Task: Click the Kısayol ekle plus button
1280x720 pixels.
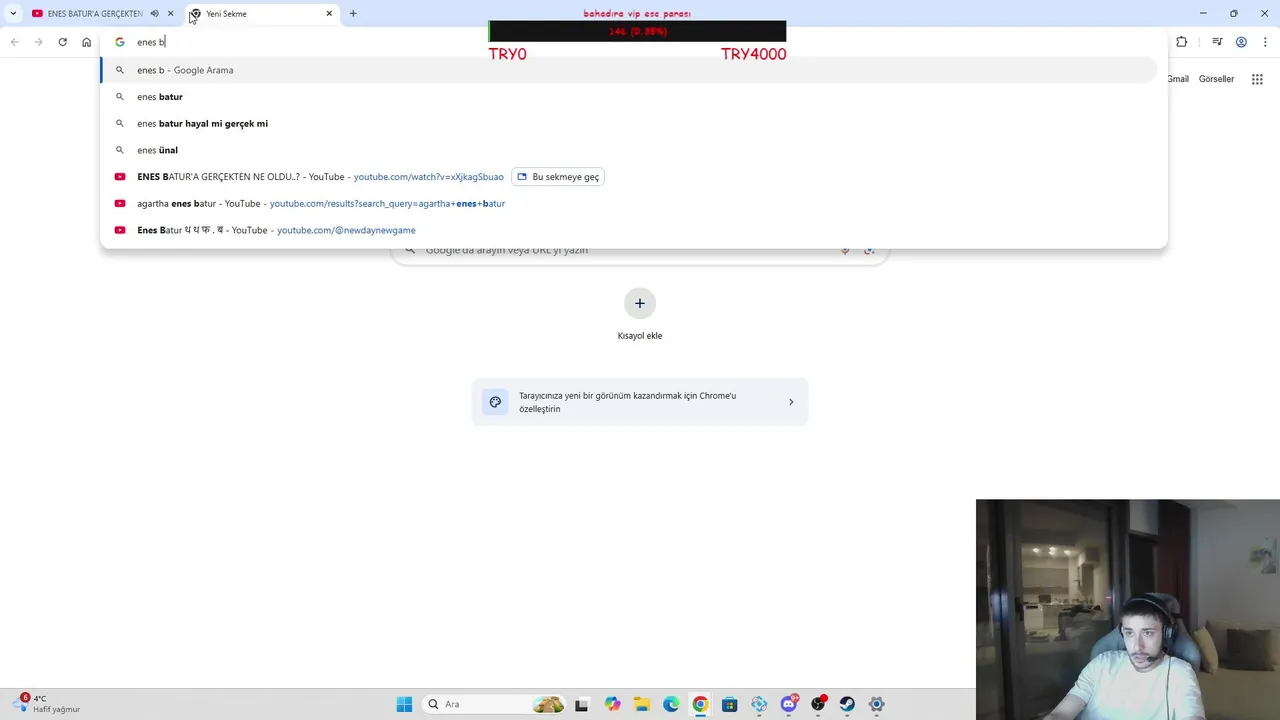Action: (x=640, y=304)
